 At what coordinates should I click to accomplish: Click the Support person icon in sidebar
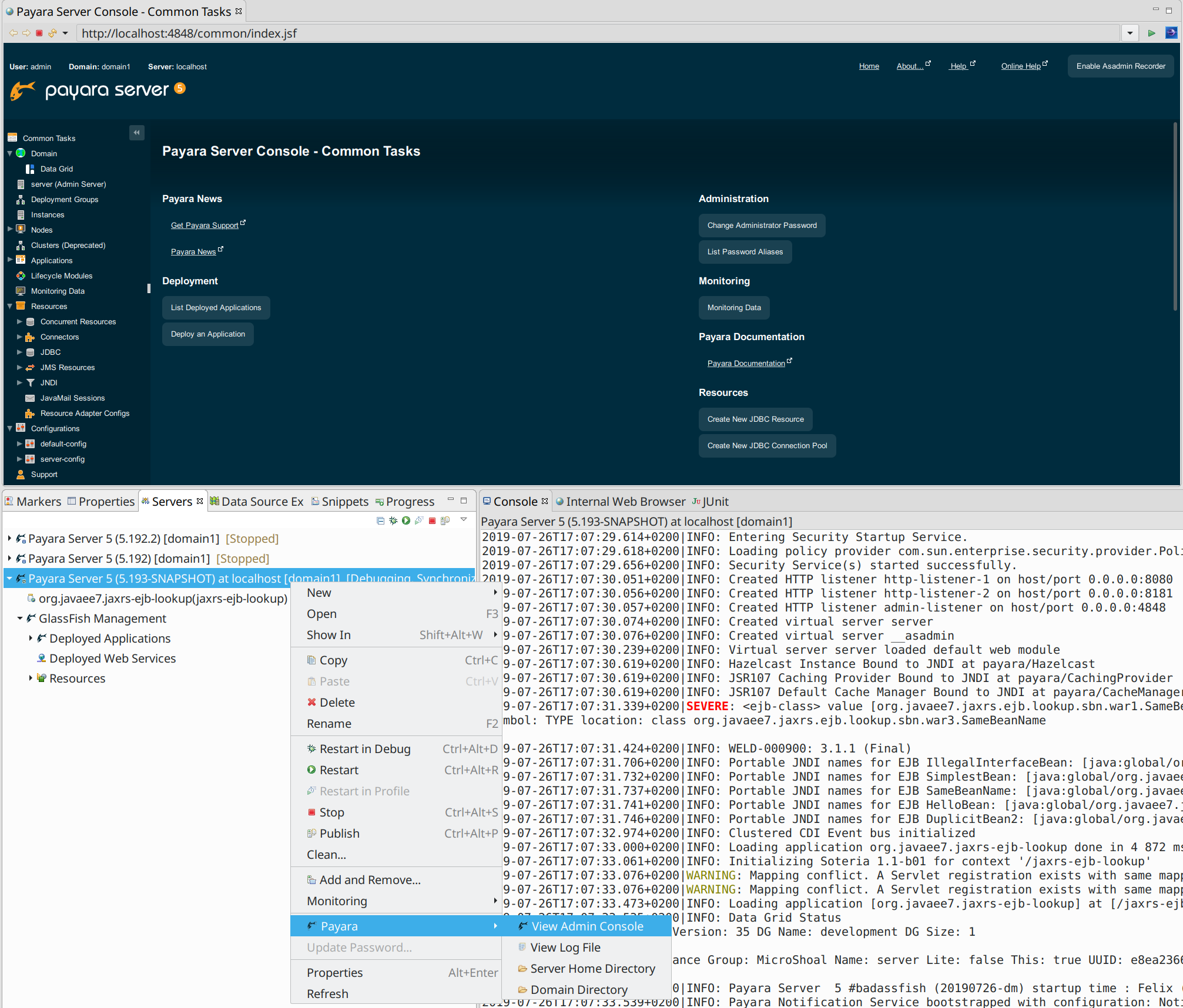[x=21, y=475]
